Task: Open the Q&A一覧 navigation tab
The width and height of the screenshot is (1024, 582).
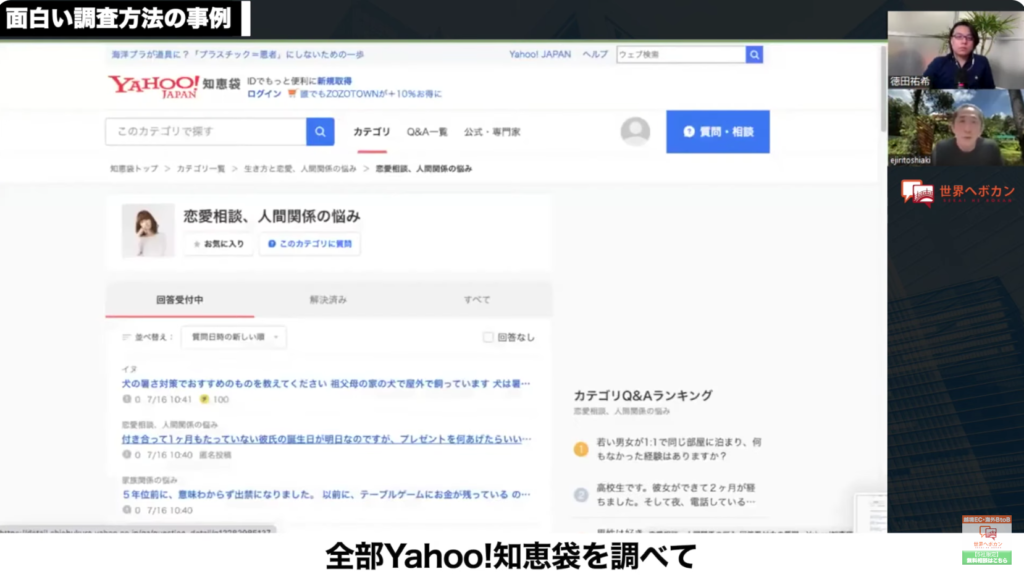Action: [x=427, y=132]
